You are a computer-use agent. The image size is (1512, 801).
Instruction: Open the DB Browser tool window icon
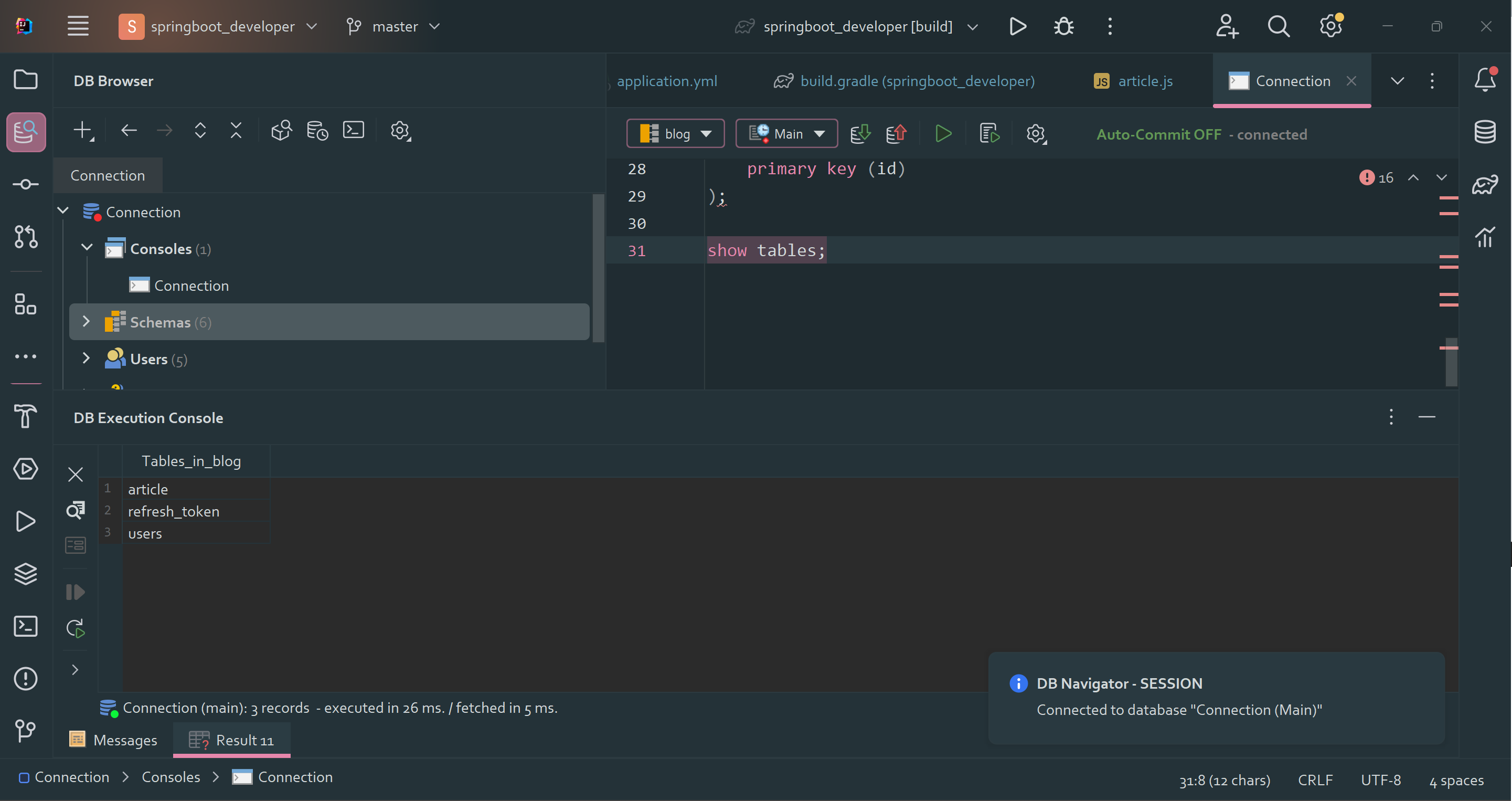coord(26,132)
